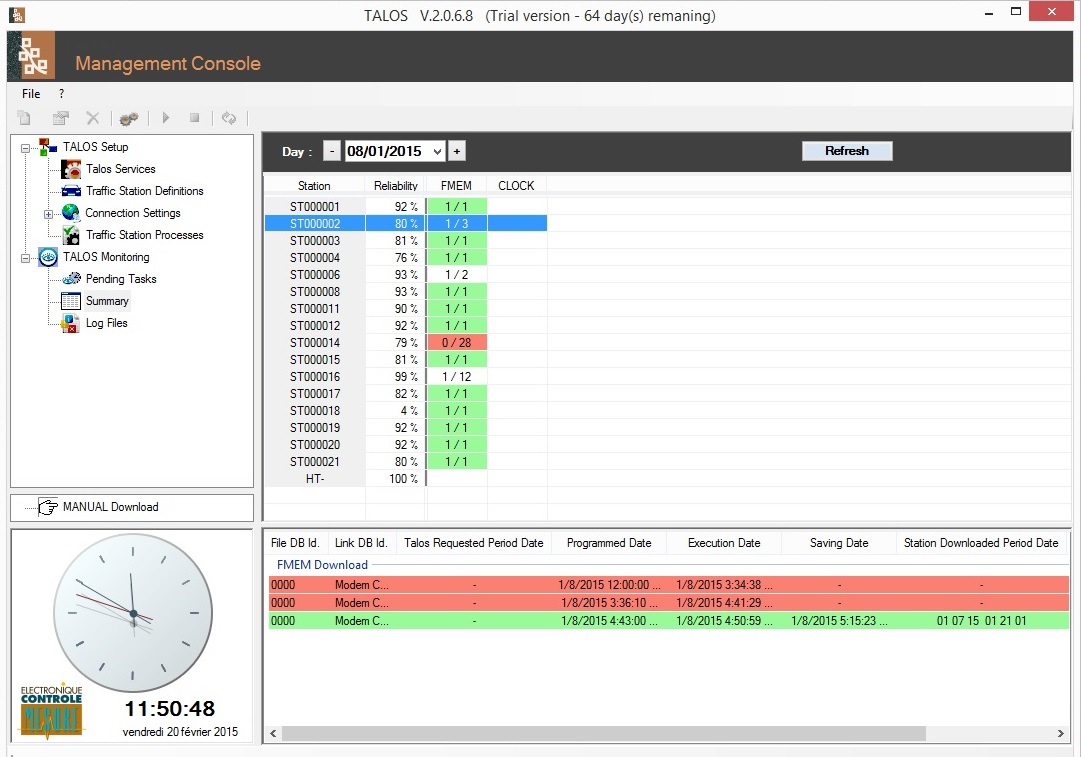
Task: Click the TALOS Monitoring eye icon
Action: [48, 257]
